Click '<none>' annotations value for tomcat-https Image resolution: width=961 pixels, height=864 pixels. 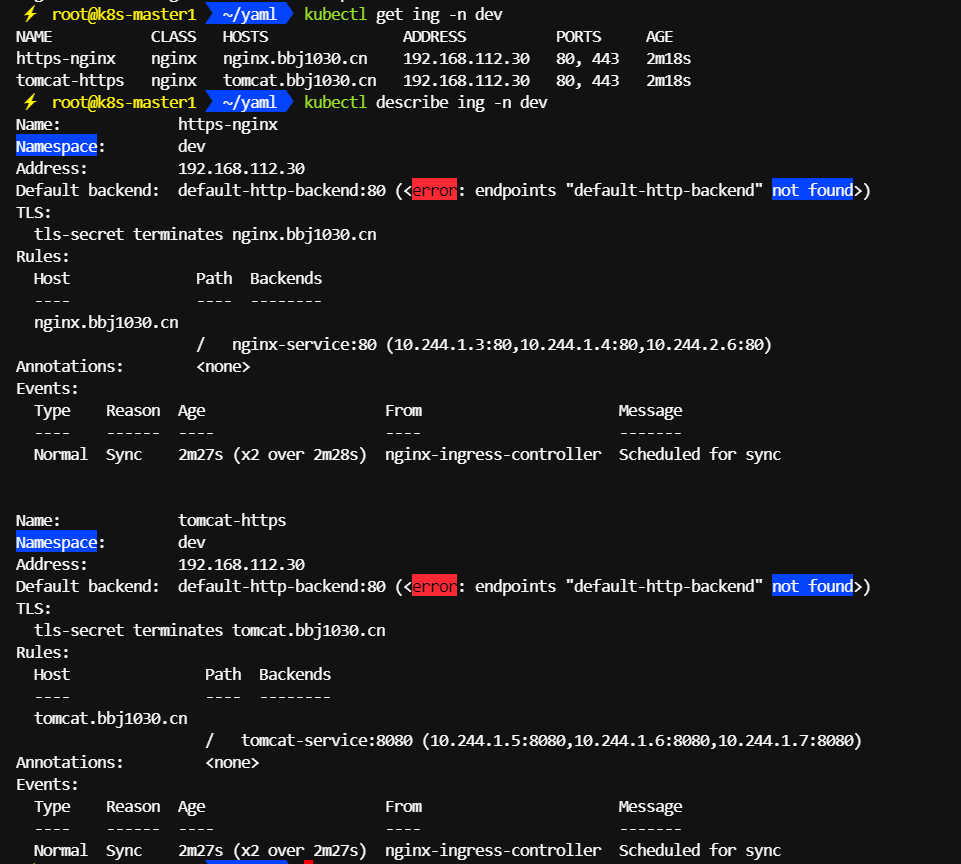tap(232, 763)
